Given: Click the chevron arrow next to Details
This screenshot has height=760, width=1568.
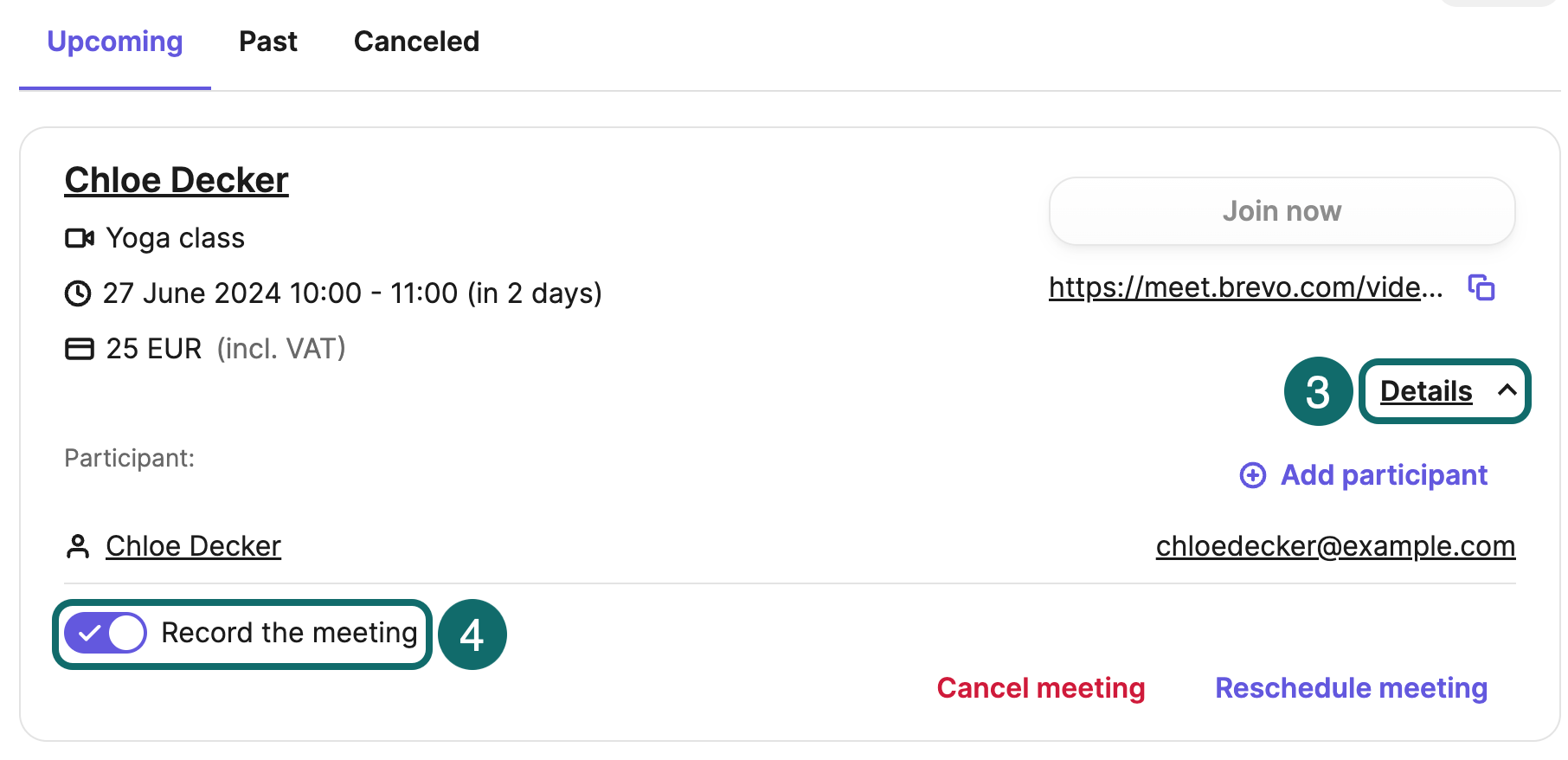Looking at the screenshot, I should pyautogui.click(x=1507, y=390).
